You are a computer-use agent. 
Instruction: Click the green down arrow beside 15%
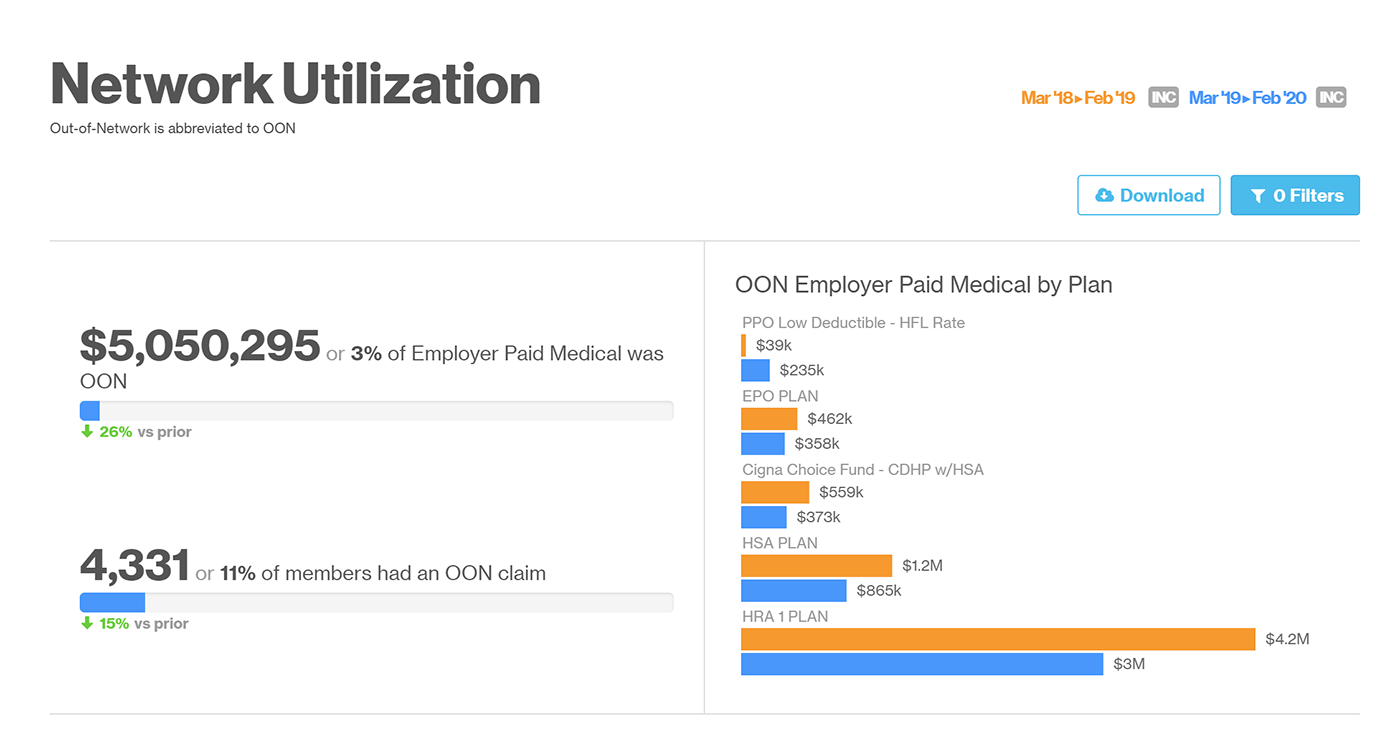[87, 623]
